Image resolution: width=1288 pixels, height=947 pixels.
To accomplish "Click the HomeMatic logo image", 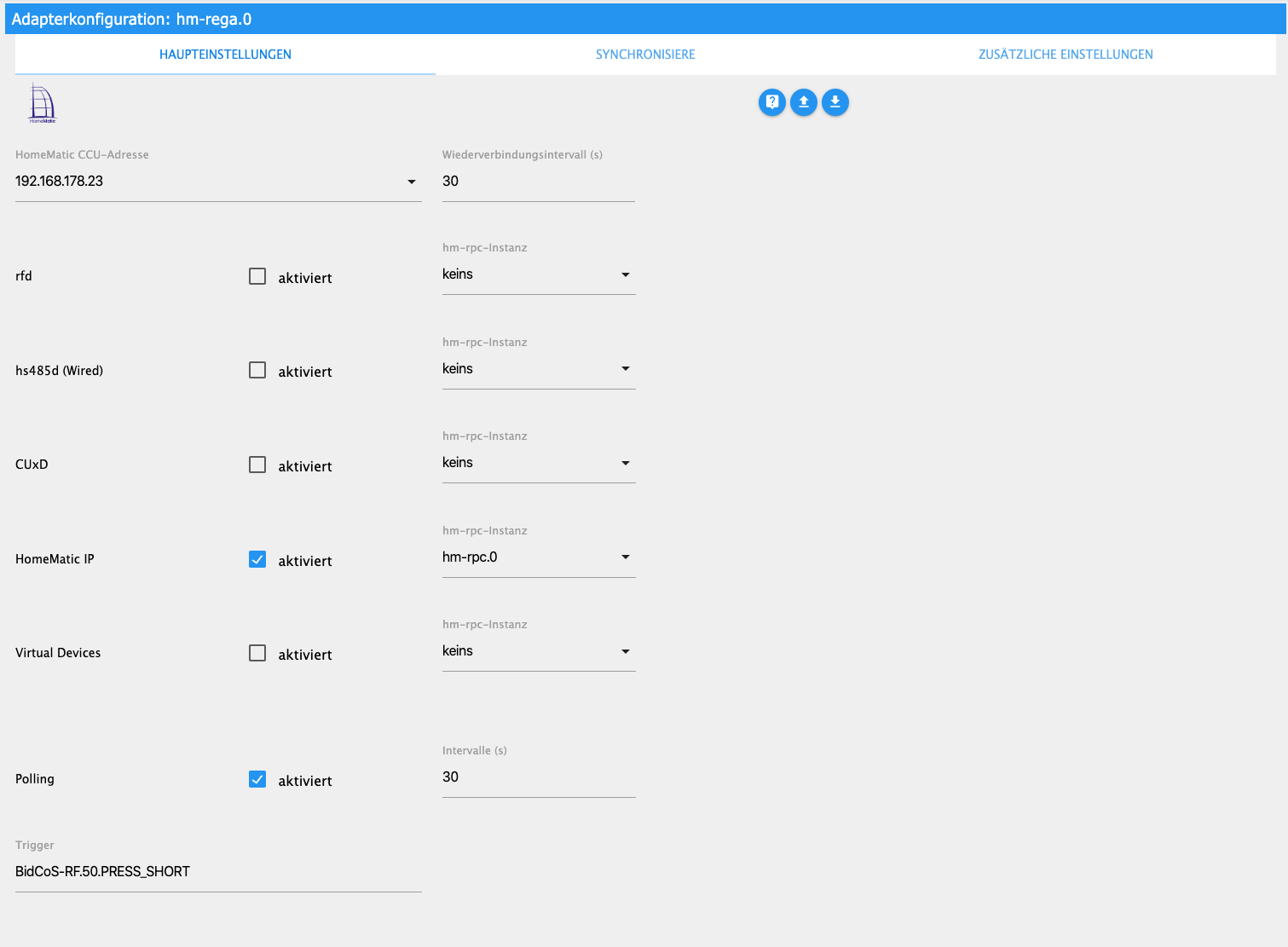I will [42, 103].
